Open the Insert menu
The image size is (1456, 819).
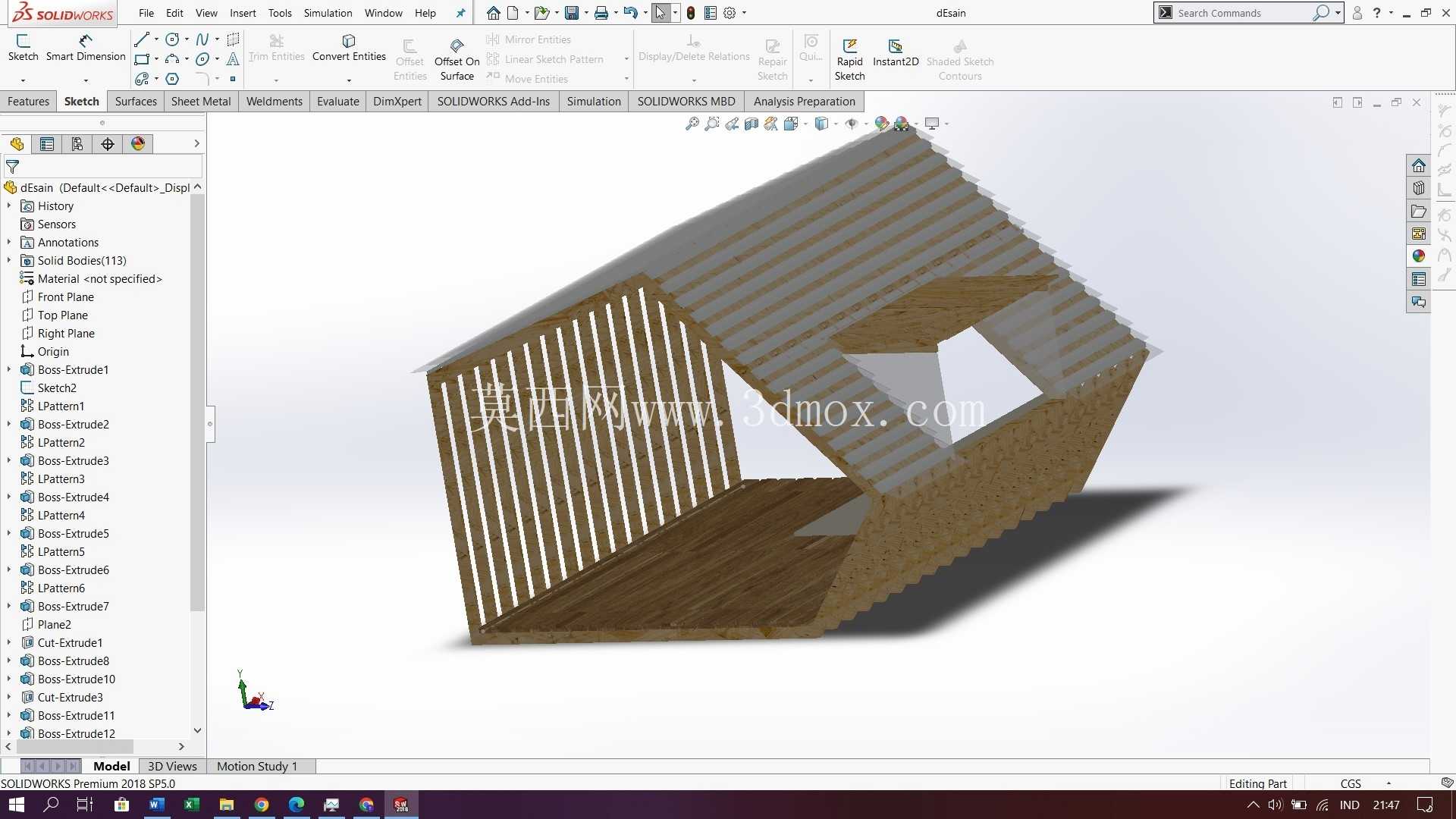click(243, 13)
